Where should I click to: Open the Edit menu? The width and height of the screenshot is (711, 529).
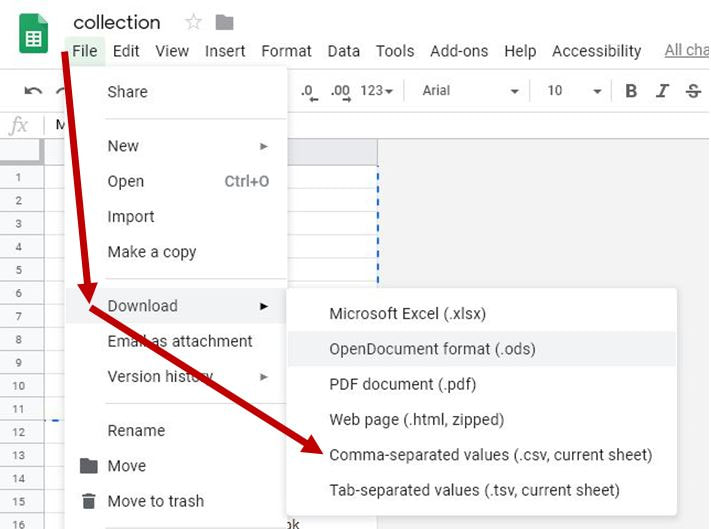tap(126, 51)
